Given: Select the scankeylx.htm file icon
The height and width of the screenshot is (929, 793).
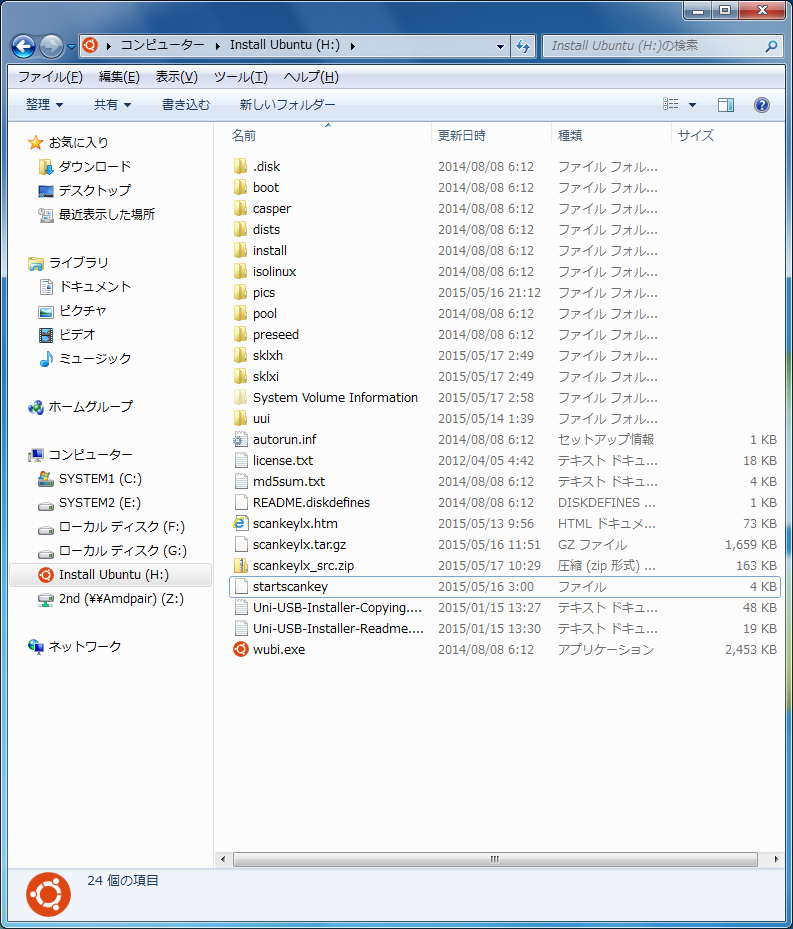Looking at the screenshot, I should point(240,524).
